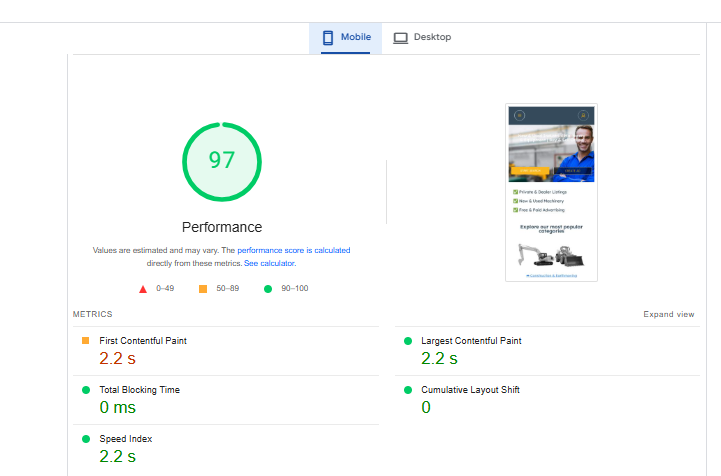The height and width of the screenshot is (476, 721).
Task: Select the Cumulative Layout Shift label
Action: coord(470,390)
